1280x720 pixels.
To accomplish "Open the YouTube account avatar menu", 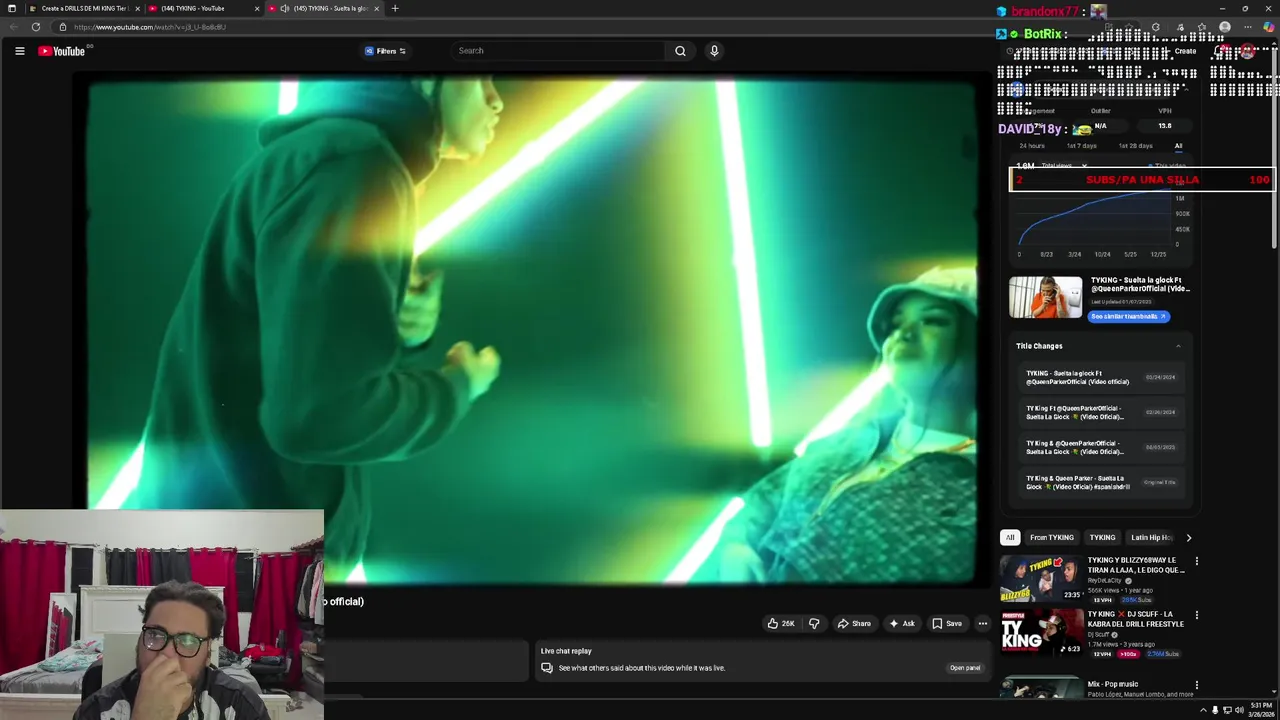I will [1246, 51].
